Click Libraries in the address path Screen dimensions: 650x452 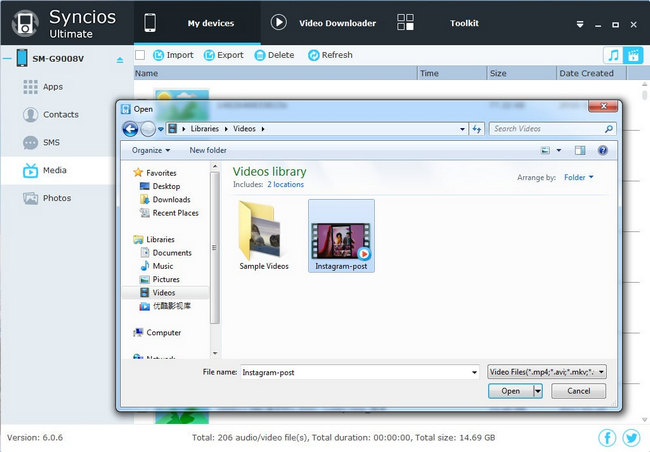[x=204, y=129]
